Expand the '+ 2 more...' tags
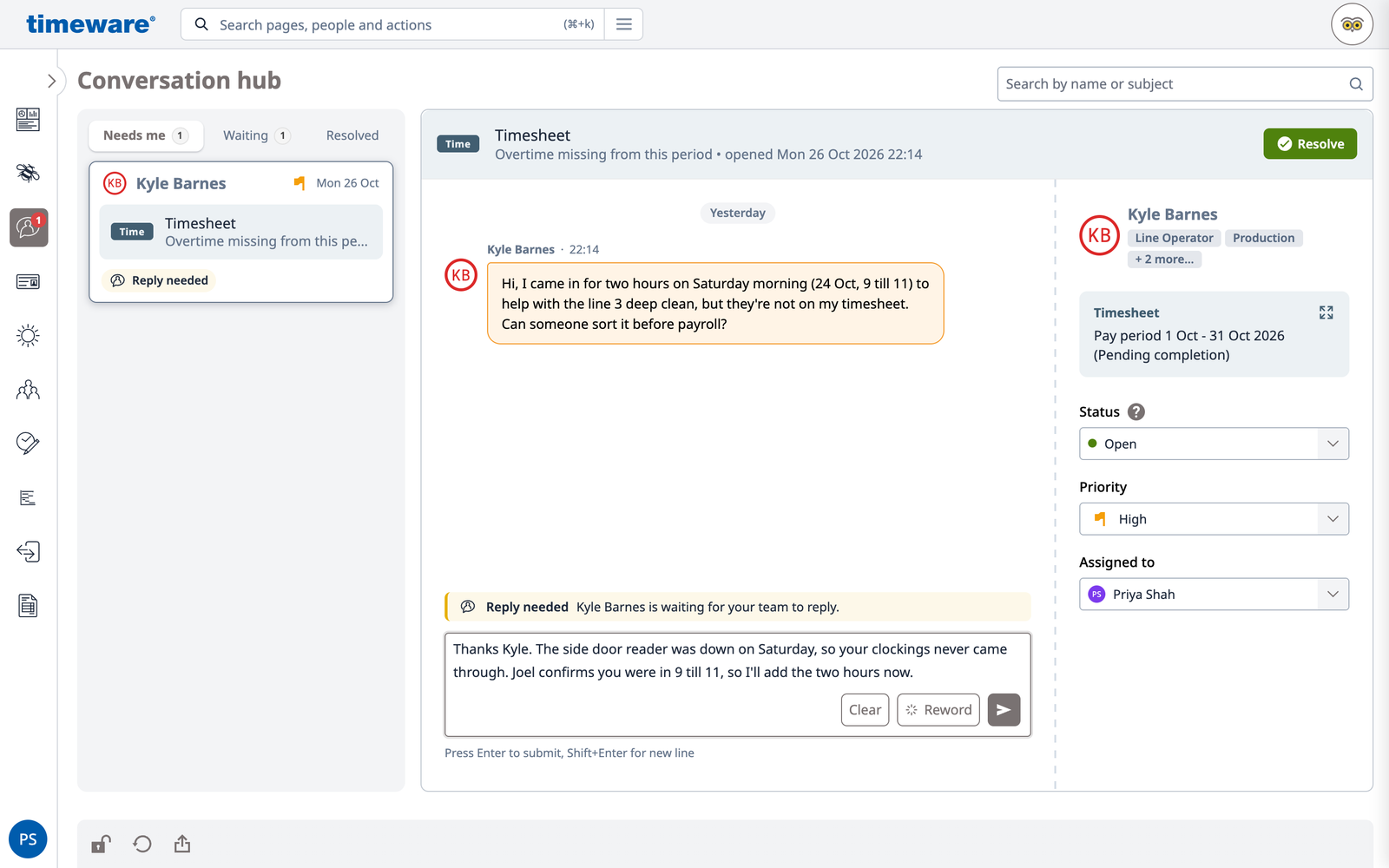The height and width of the screenshot is (868, 1389). 1164,260
